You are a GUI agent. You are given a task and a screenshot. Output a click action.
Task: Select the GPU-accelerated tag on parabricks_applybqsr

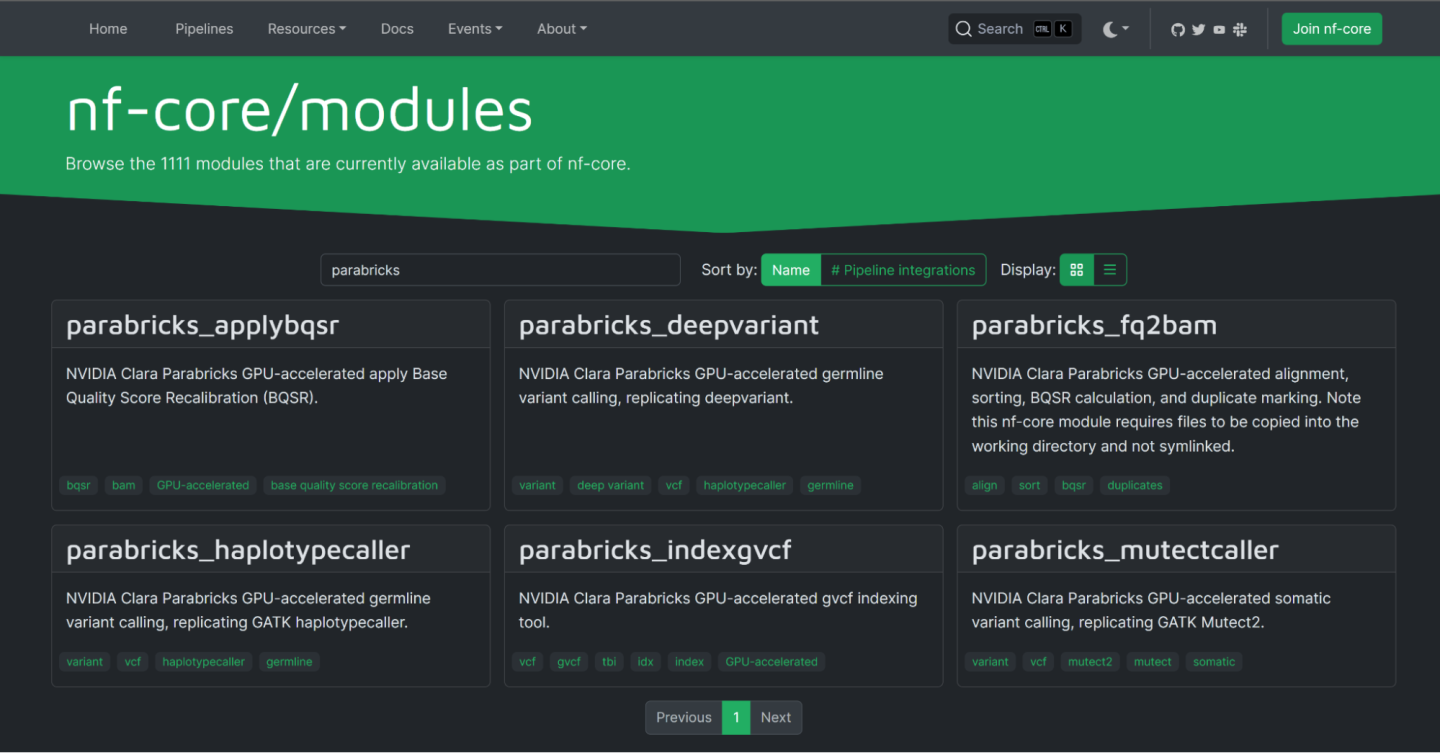tap(202, 485)
